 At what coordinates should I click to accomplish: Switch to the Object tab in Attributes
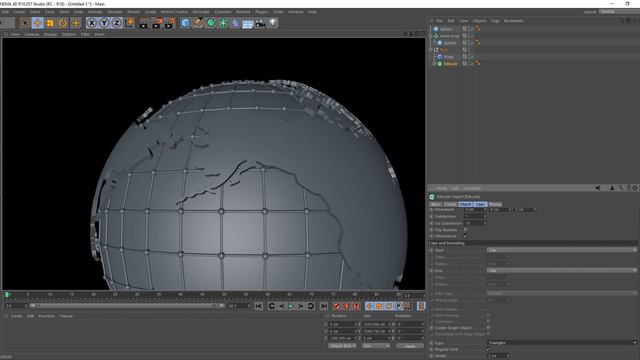(x=465, y=204)
